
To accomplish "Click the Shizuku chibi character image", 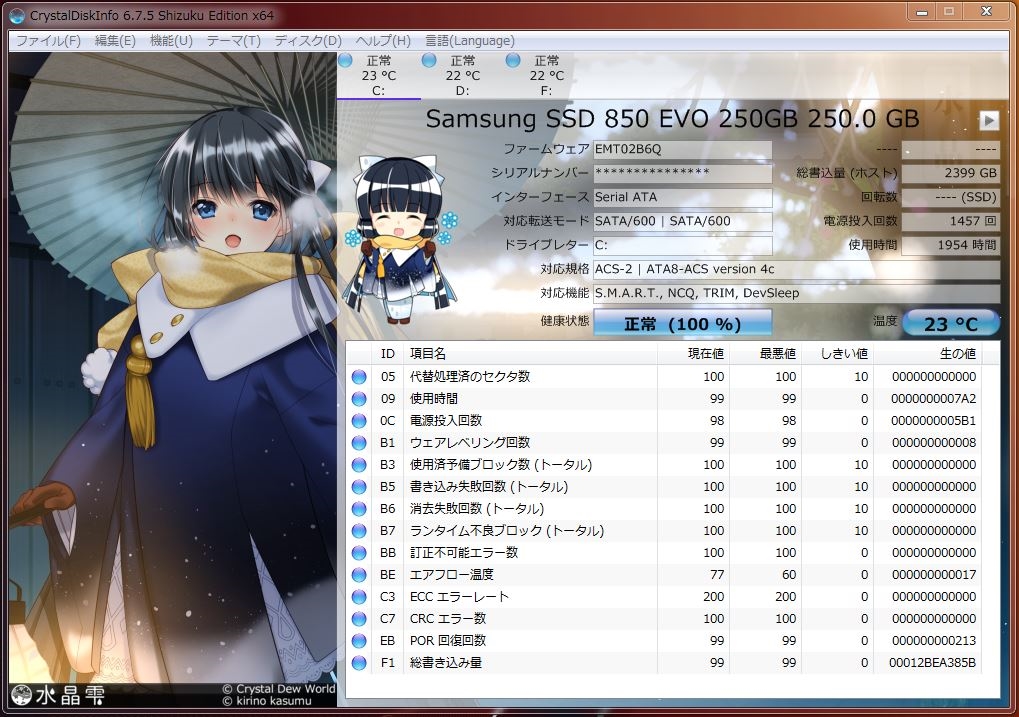I will 400,239.
